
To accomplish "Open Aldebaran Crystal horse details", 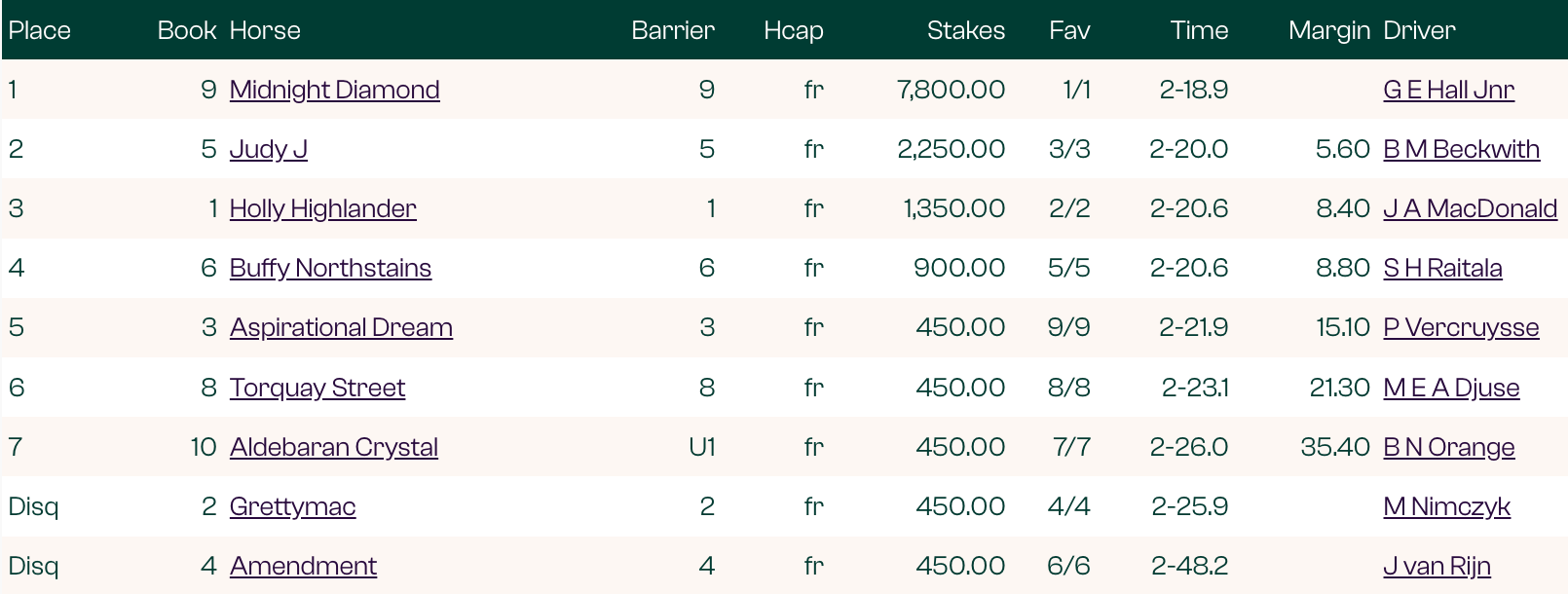I will pyautogui.click(x=333, y=447).
